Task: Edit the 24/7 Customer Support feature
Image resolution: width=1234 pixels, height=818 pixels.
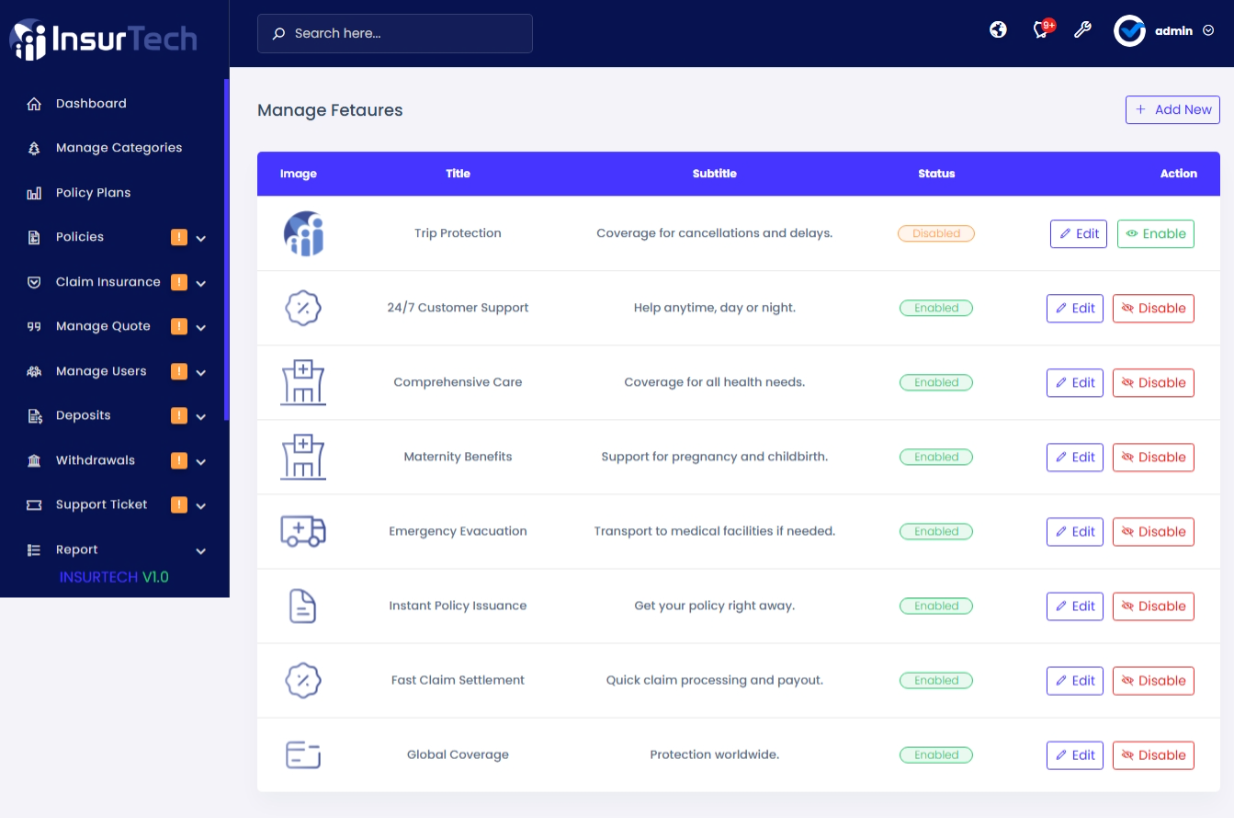Action: tap(1075, 308)
